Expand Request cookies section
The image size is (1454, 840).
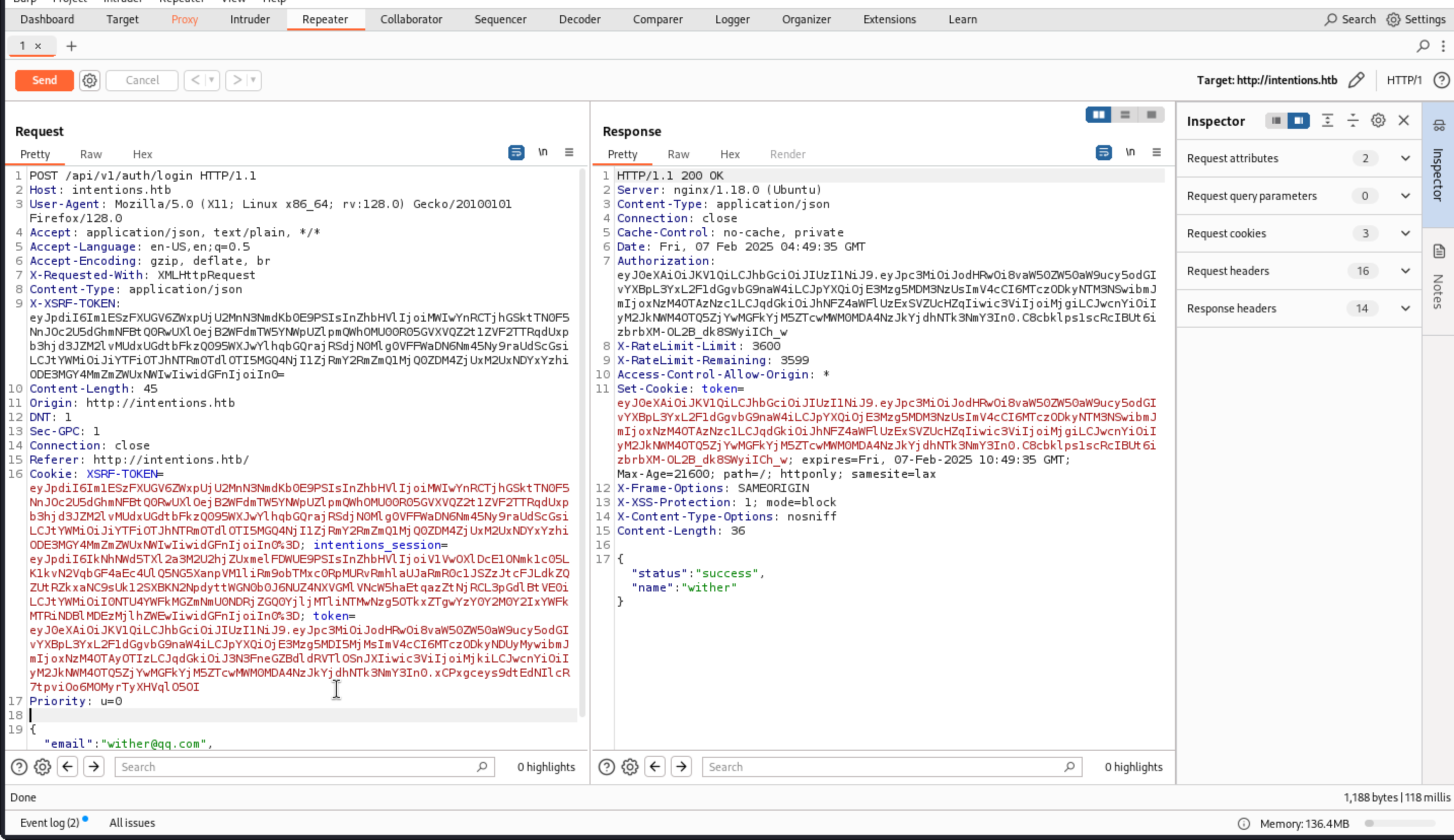coord(1405,233)
